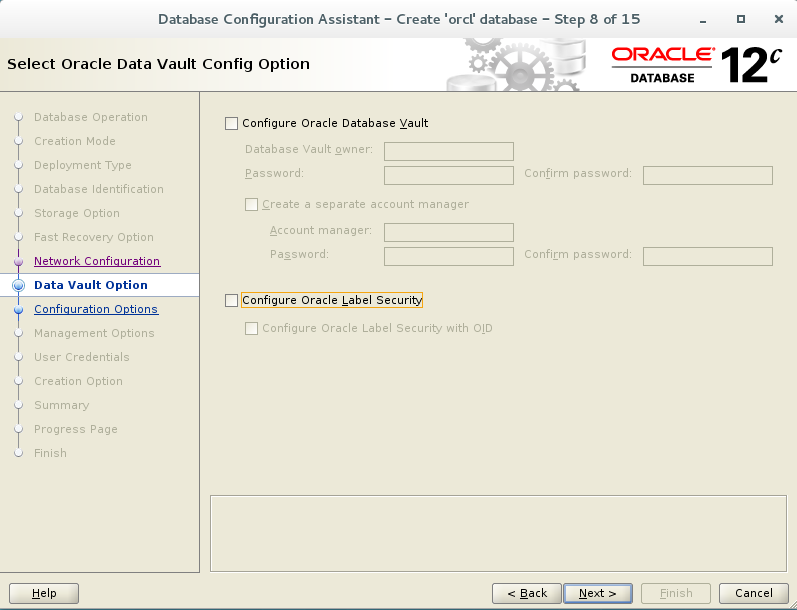Check Configure Oracle Label Security
Image resolution: width=797 pixels, height=610 pixels.
tap(231, 300)
